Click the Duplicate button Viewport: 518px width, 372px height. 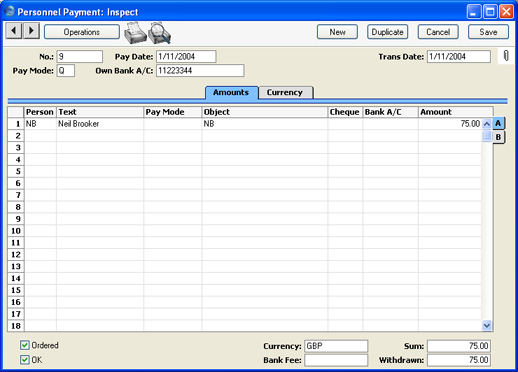click(x=388, y=32)
